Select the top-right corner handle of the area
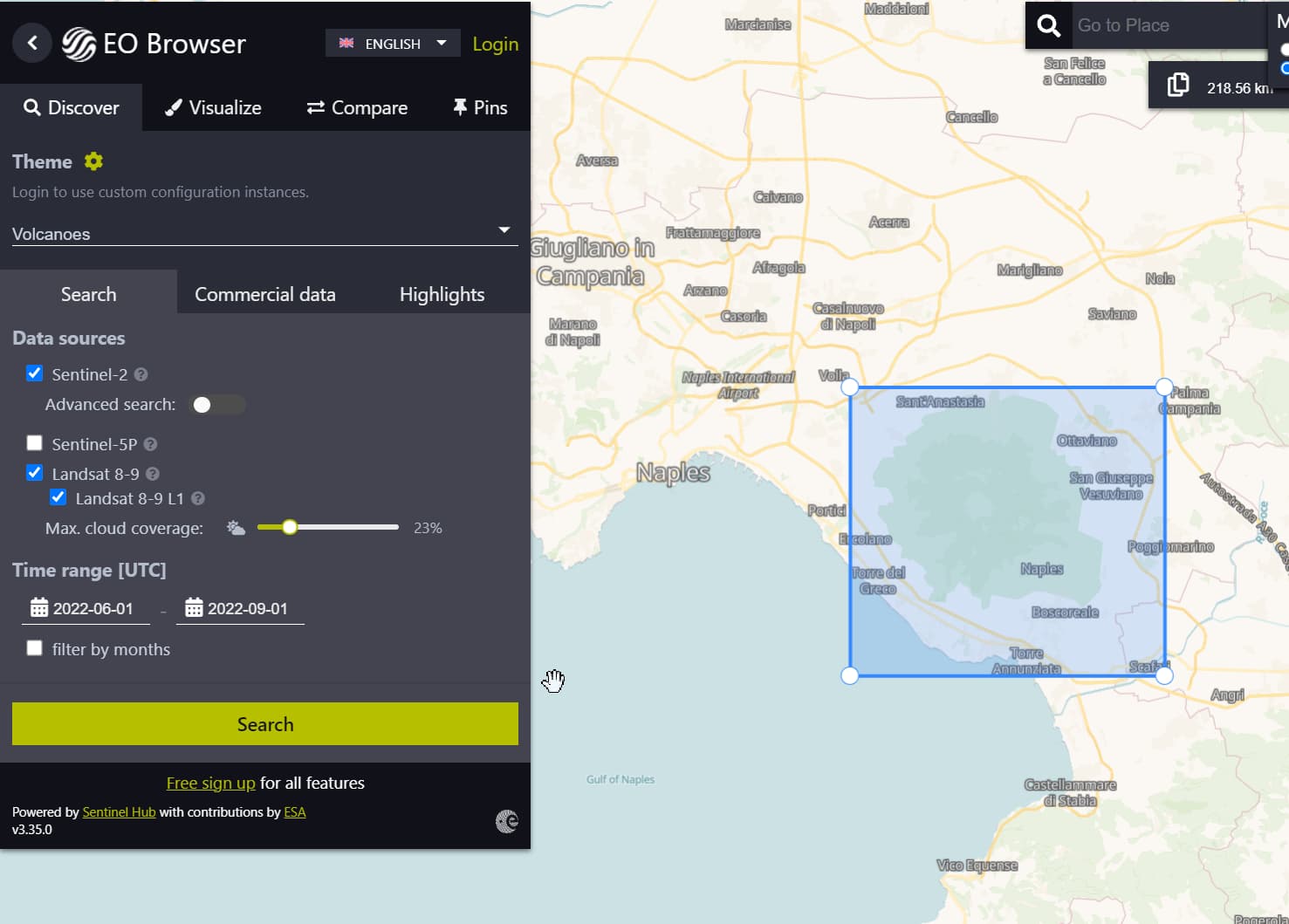This screenshot has width=1289, height=924. [1164, 387]
